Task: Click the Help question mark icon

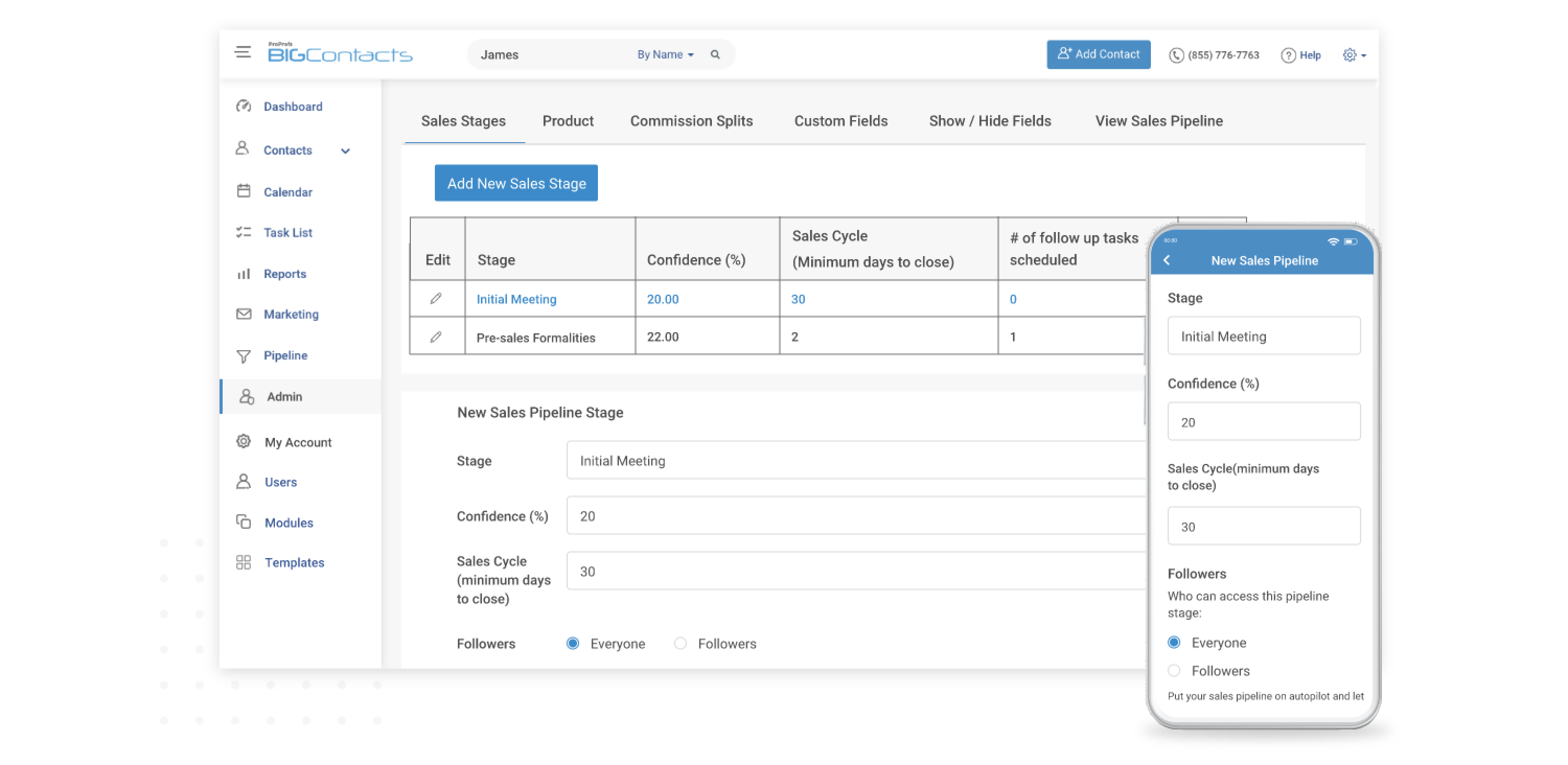Action: pos(1288,55)
